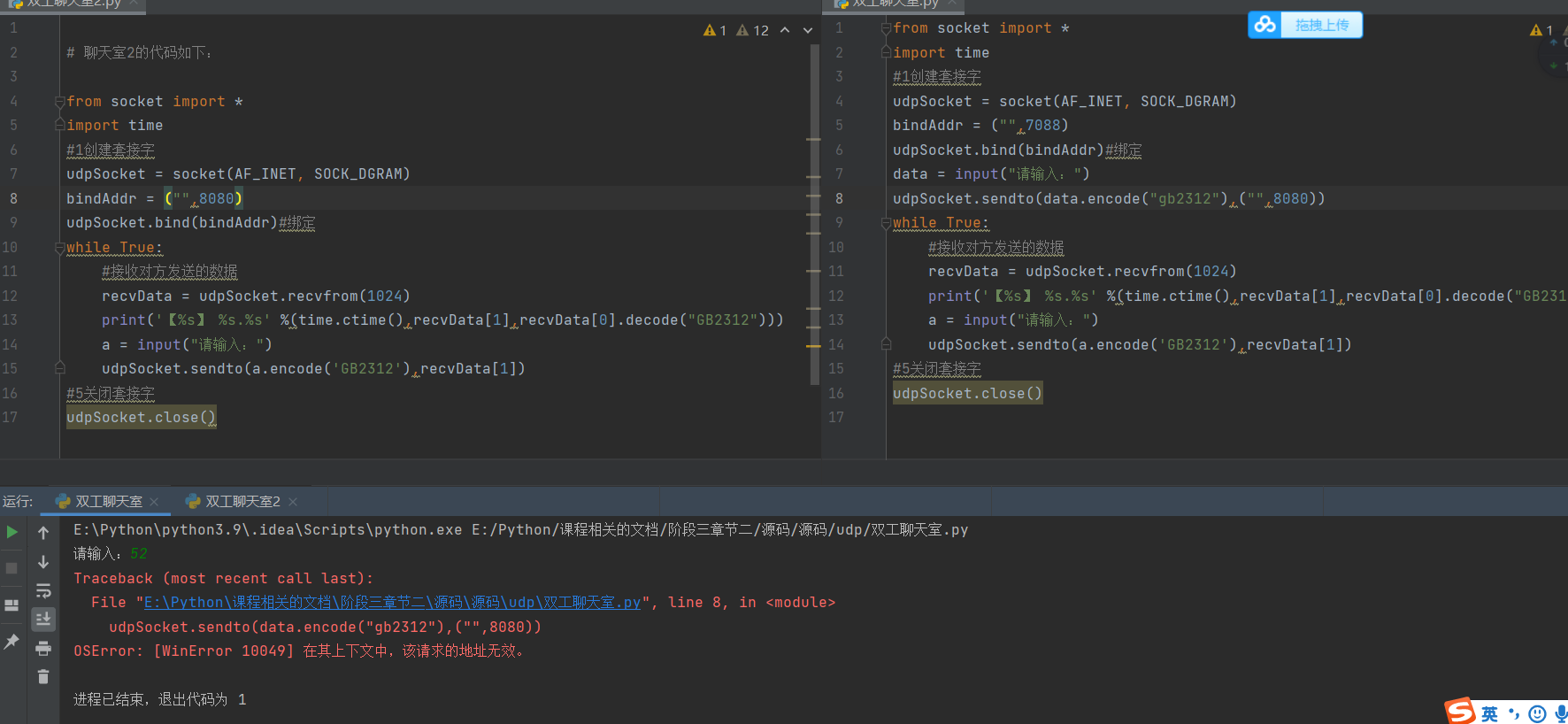Print the console output with the printer icon
The height and width of the screenshot is (724, 1568).
click(43, 649)
